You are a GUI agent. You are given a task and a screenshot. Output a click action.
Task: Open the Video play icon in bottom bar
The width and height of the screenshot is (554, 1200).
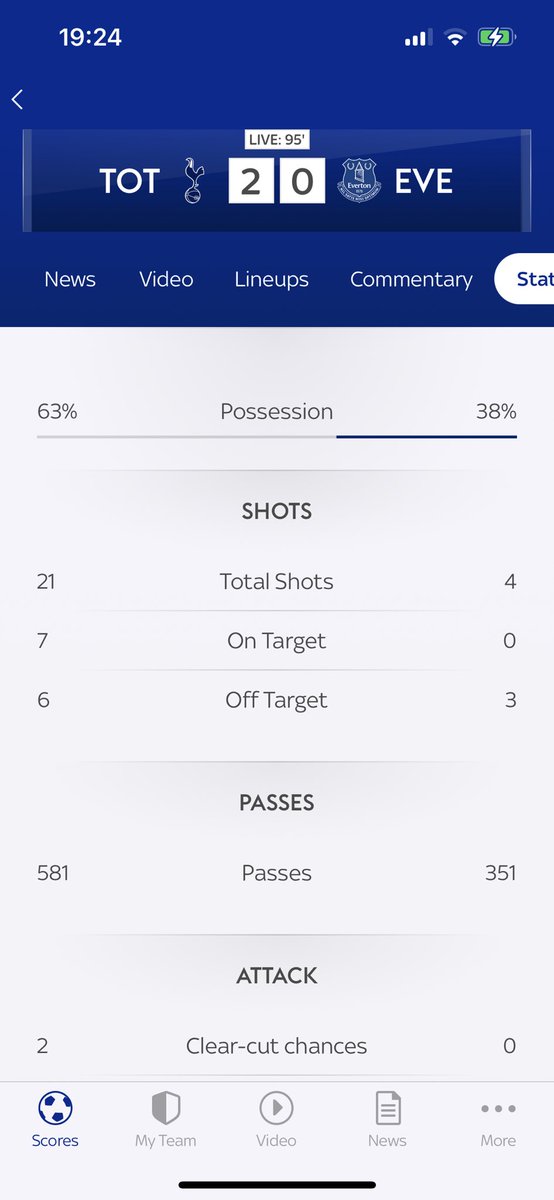pyautogui.click(x=276, y=1108)
